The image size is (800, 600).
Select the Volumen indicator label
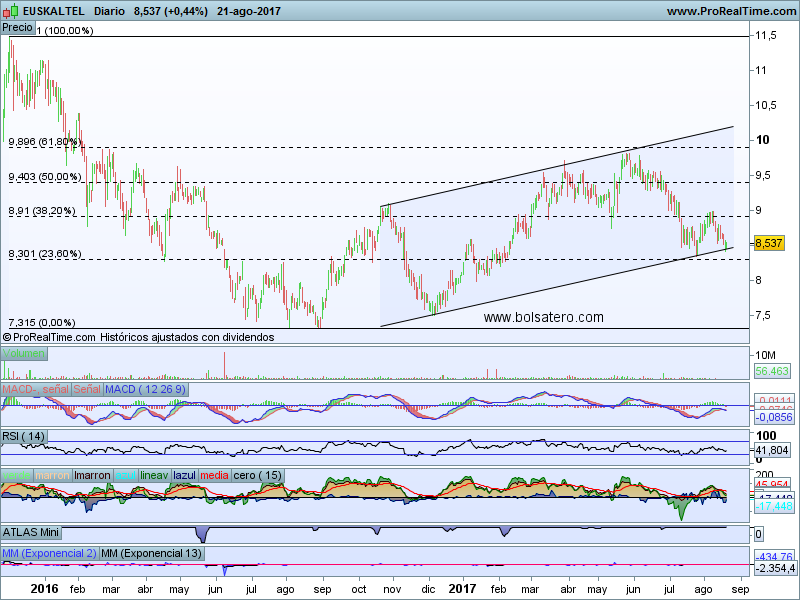(x=23, y=354)
